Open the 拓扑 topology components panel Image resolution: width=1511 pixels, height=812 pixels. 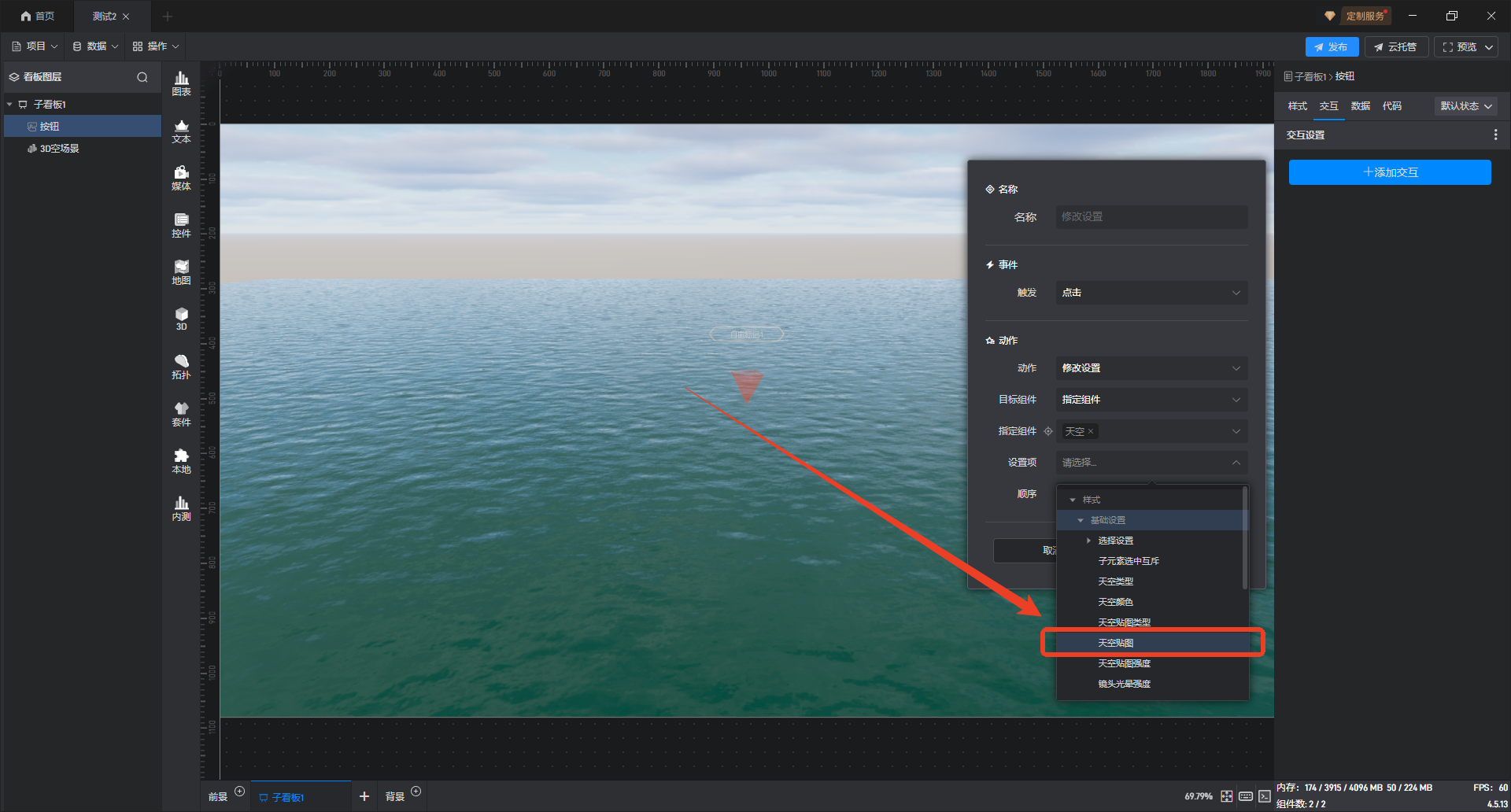tap(181, 367)
